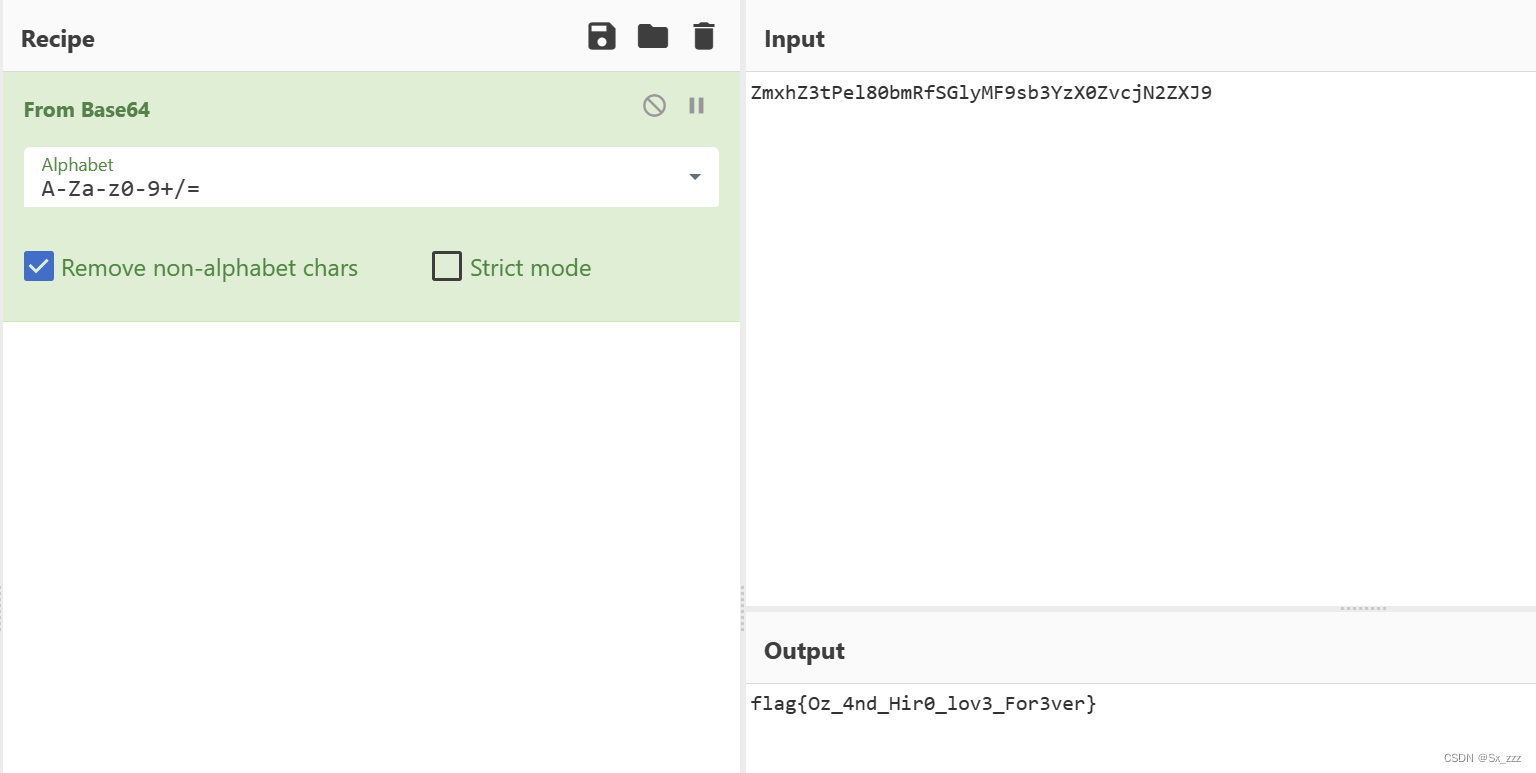Image resolution: width=1536 pixels, height=773 pixels.
Task: Click the Alphabet value field
Action: pyautogui.click(x=371, y=177)
